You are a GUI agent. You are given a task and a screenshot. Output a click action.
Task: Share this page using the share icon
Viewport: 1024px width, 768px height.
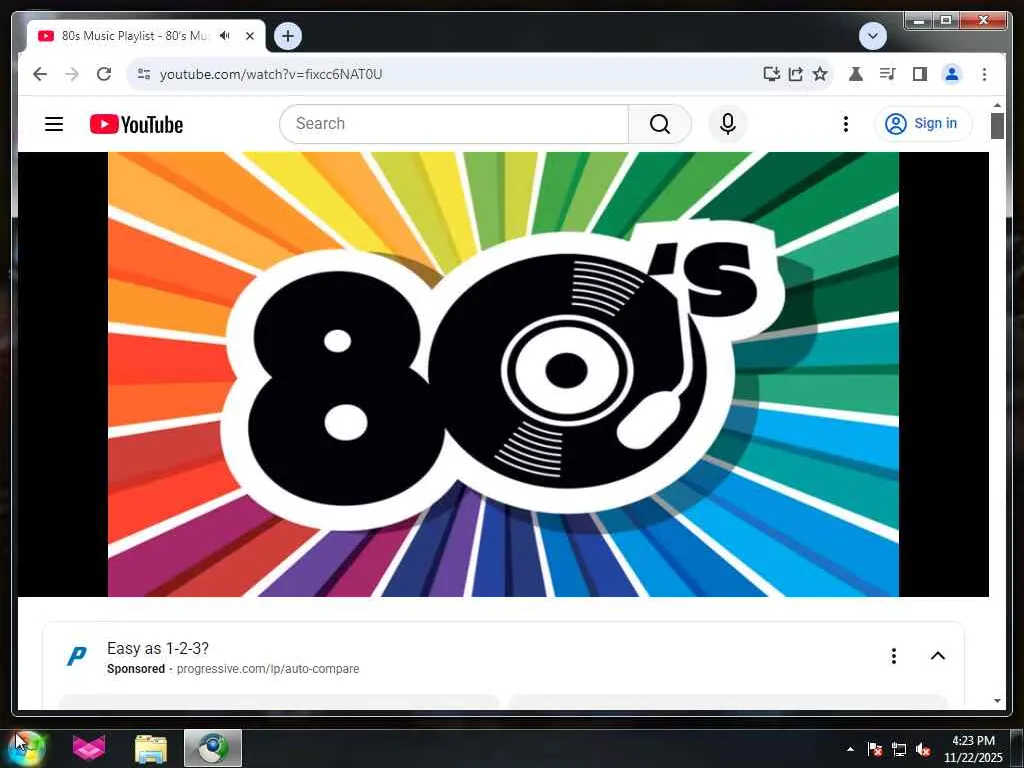click(x=795, y=74)
